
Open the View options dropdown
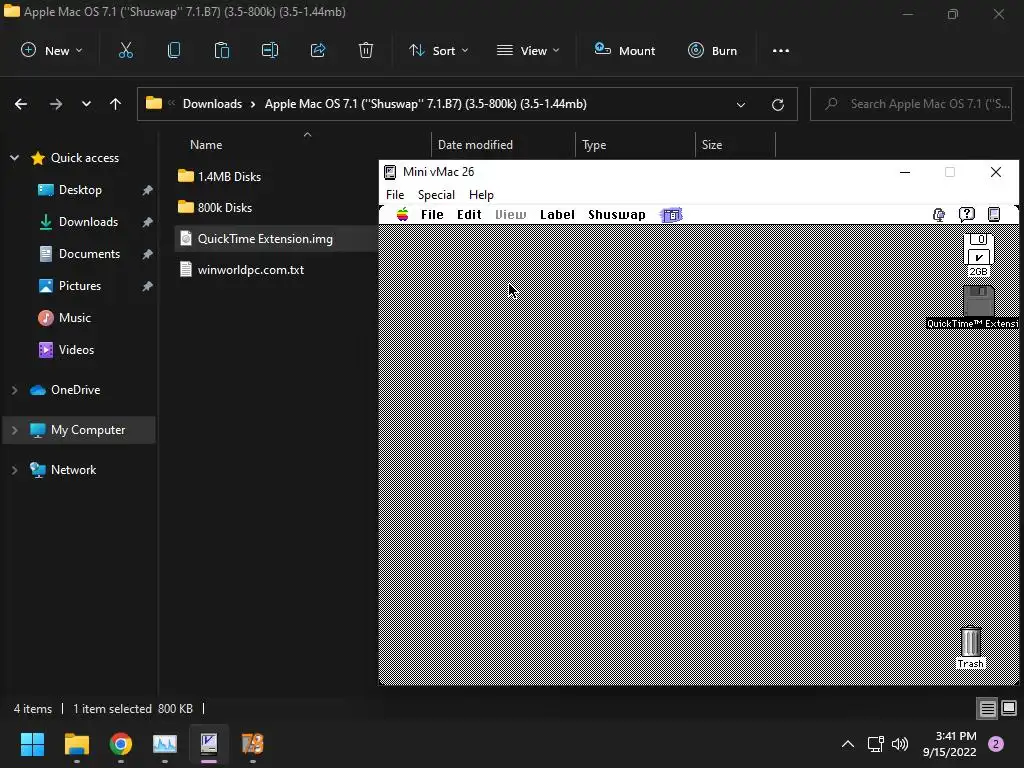pyautogui.click(x=528, y=50)
